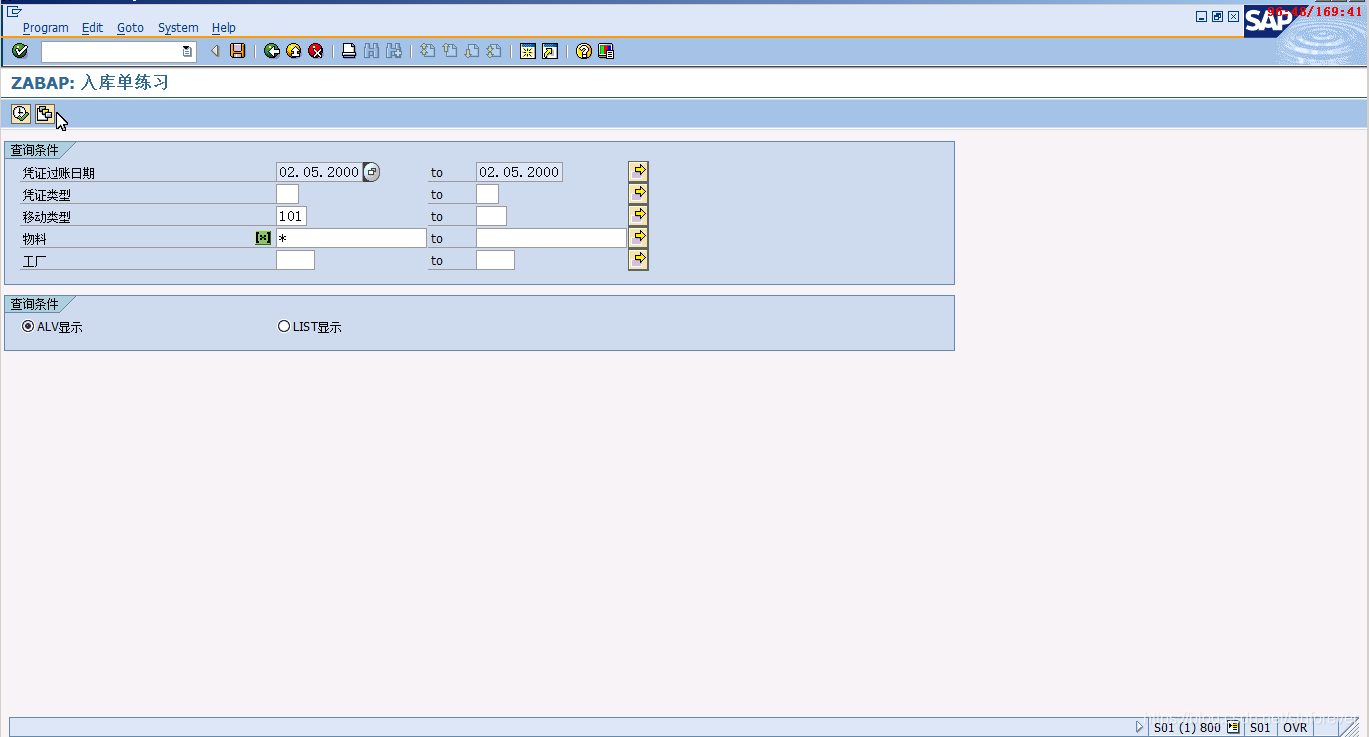Click the 移动类型 to-field
Image resolution: width=1369 pixels, height=737 pixels.
pos(491,216)
